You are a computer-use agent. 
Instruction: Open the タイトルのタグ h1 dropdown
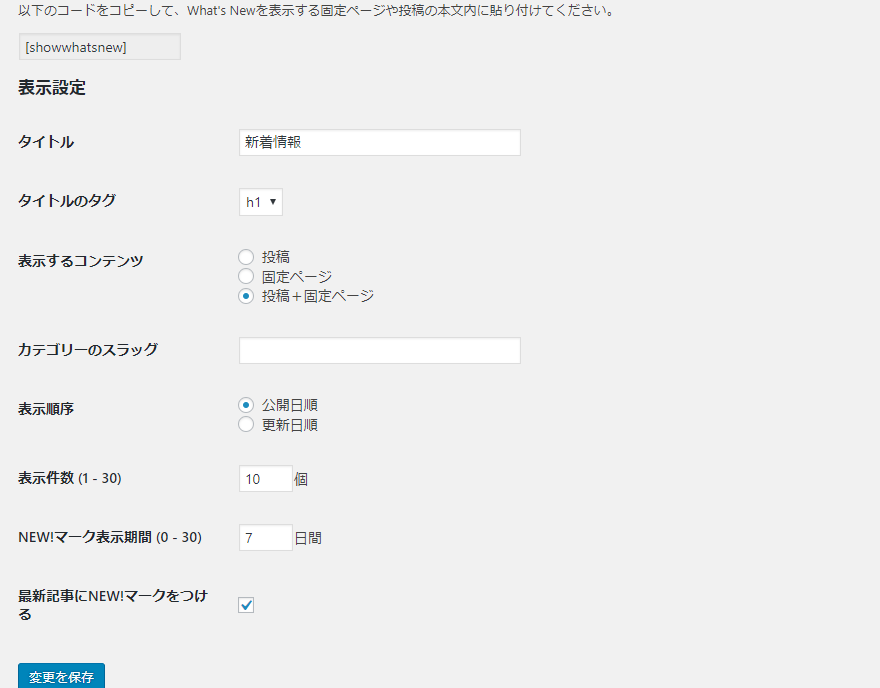coord(260,202)
